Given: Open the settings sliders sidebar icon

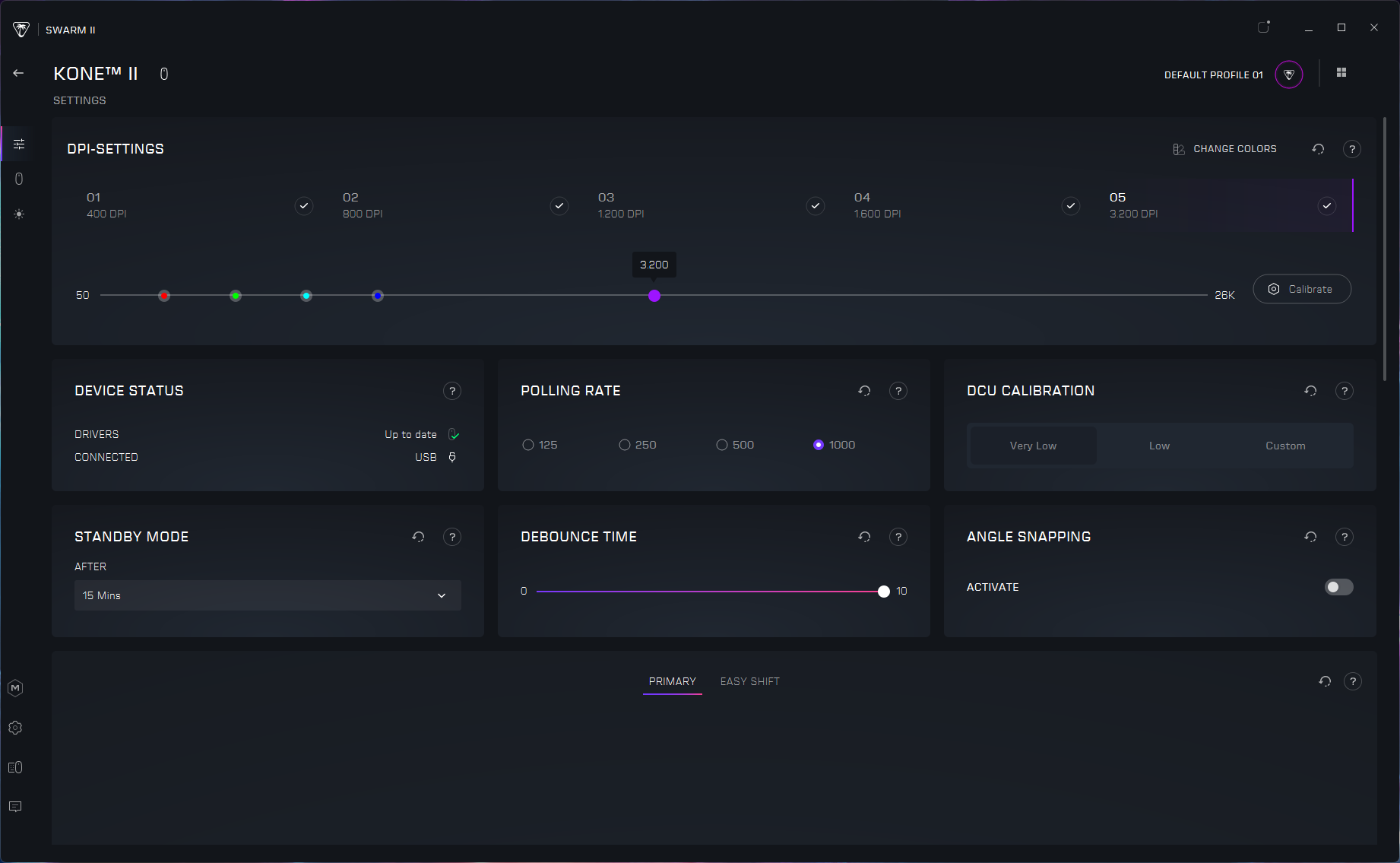Looking at the screenshot, I should [x=19, y=144].
